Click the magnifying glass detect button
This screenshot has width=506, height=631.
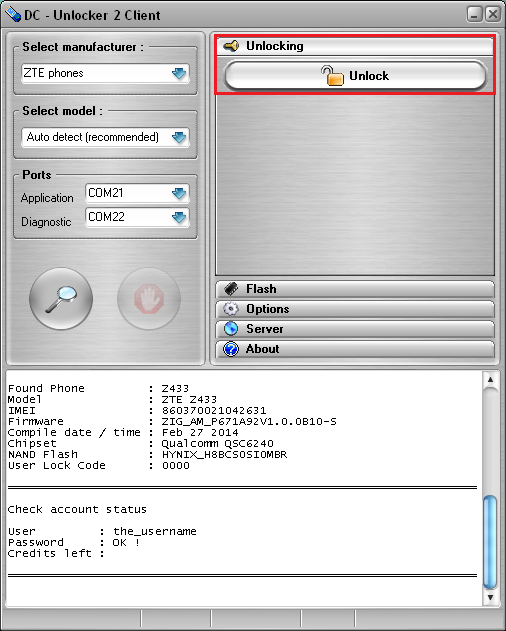pos(61,299)
